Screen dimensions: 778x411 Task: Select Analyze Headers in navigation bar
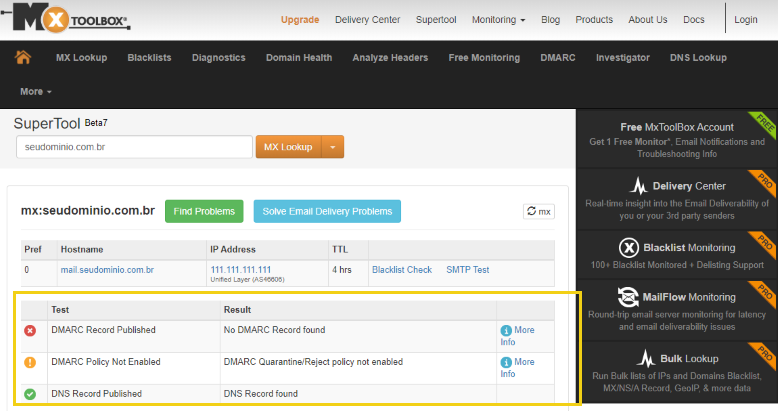pos(390,58)
